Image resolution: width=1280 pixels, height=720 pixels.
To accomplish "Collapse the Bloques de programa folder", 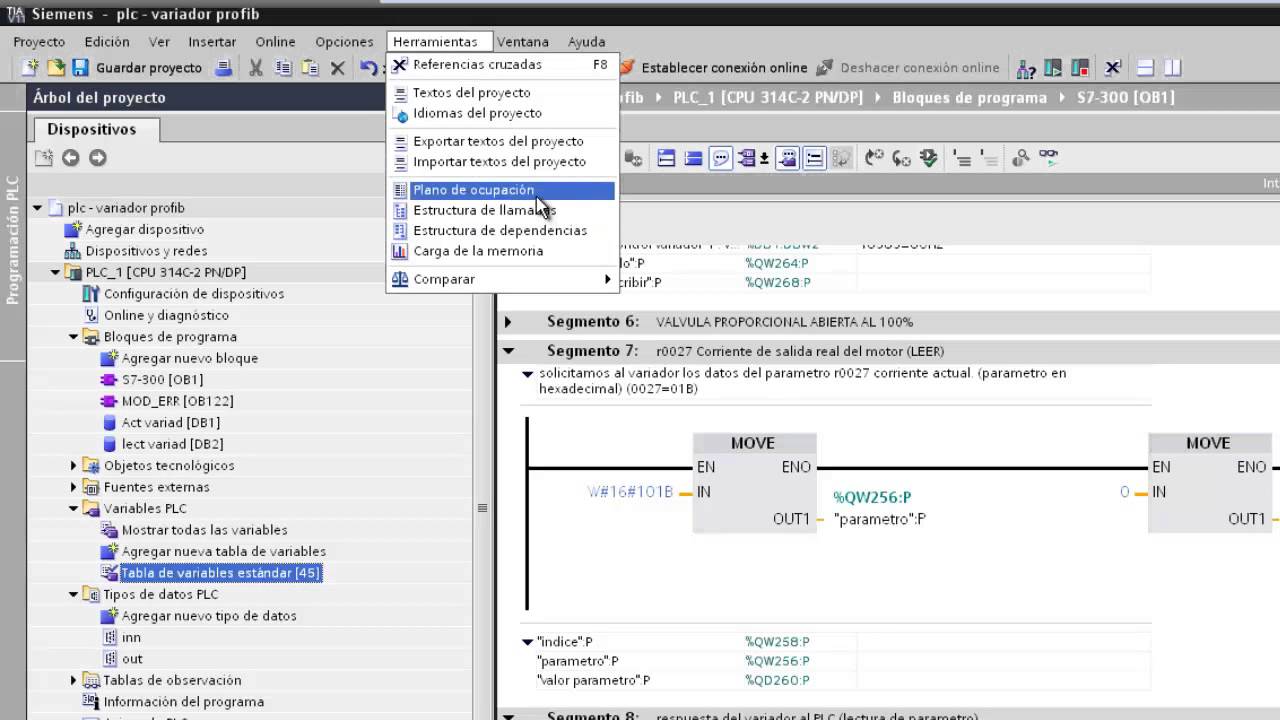I will pyautogui.click(x=73, y=337).
